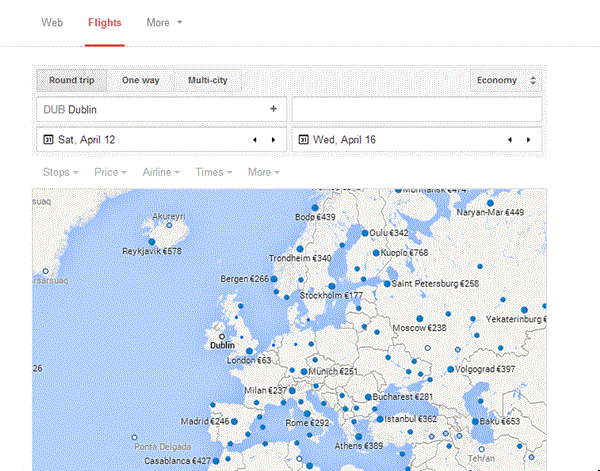
Task: Select the Round trip option
Action: [74, 80]
